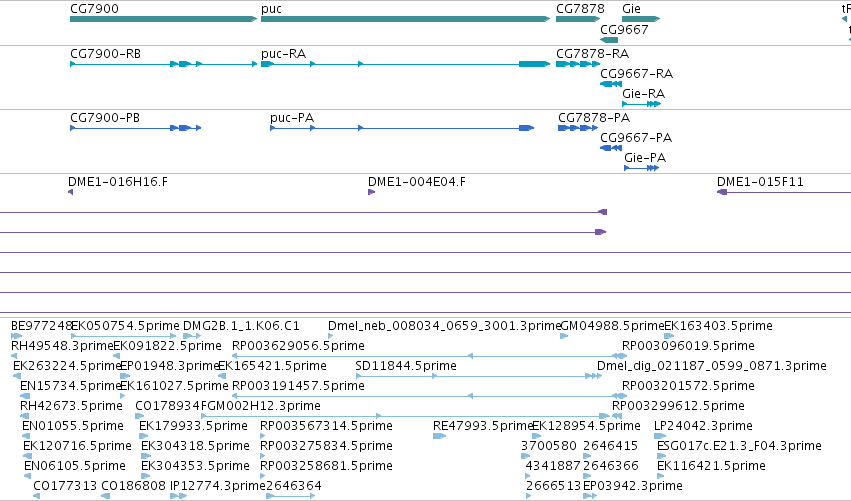Select the EN01055.5prime label
Viewport: 851px width, 501px height.
pyautogui.click(x=73, y=426)
